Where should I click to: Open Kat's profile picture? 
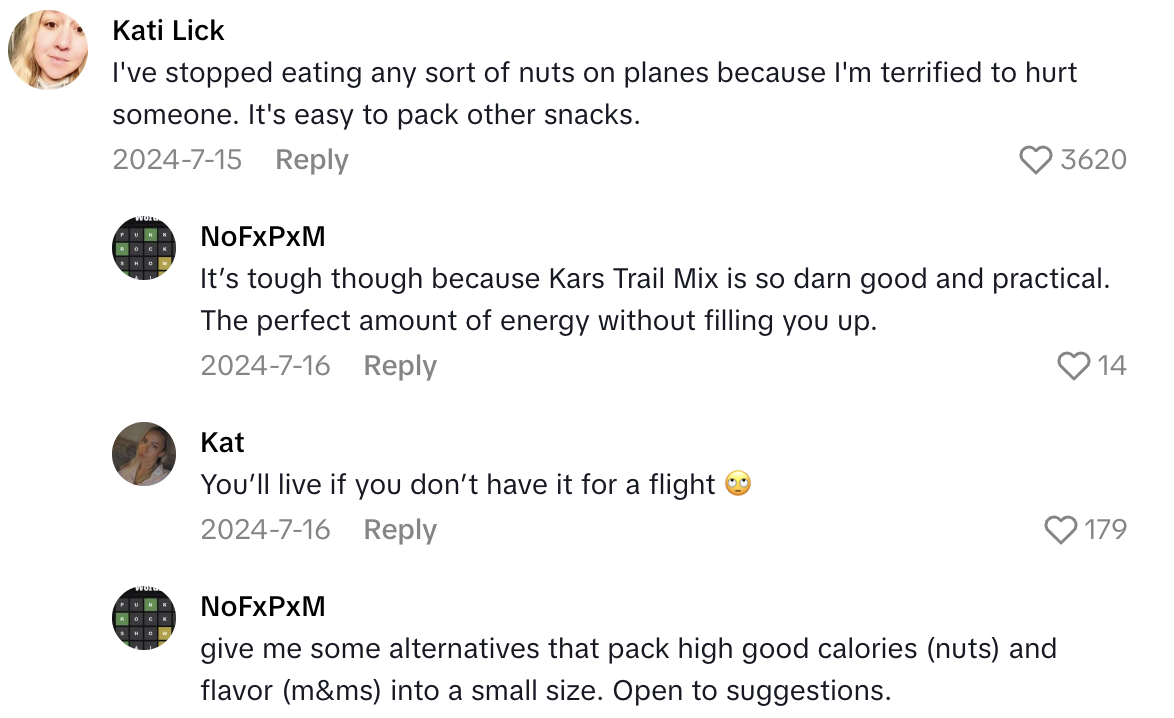coord(143,454)
